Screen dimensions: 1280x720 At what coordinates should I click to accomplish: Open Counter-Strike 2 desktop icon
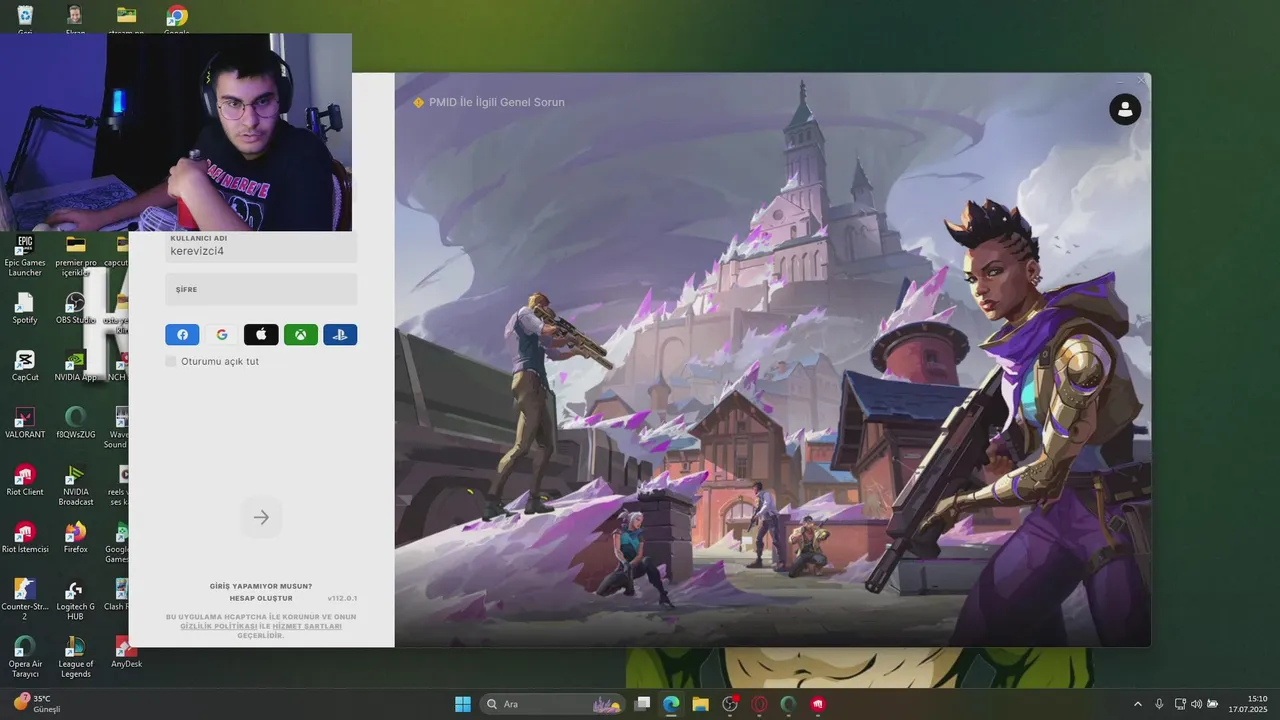point(25,600)
